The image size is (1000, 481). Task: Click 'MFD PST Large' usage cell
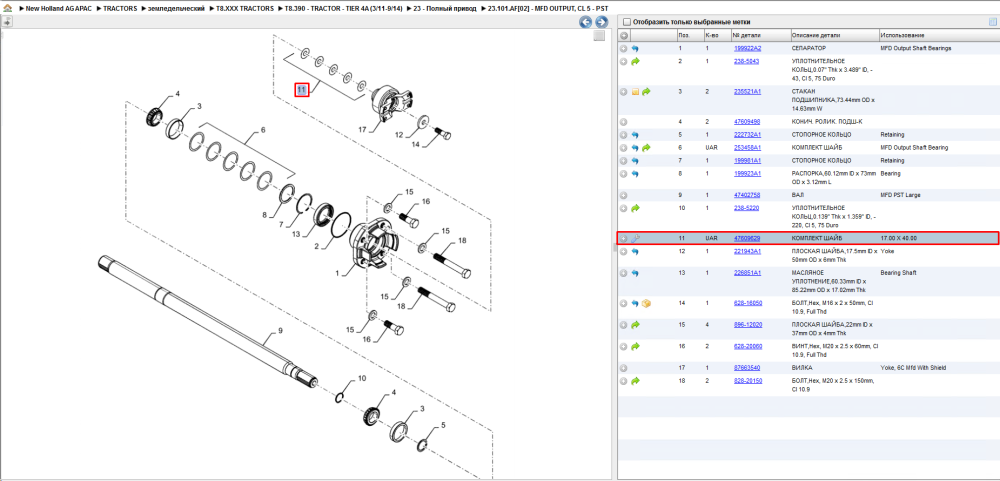[901, 195]
